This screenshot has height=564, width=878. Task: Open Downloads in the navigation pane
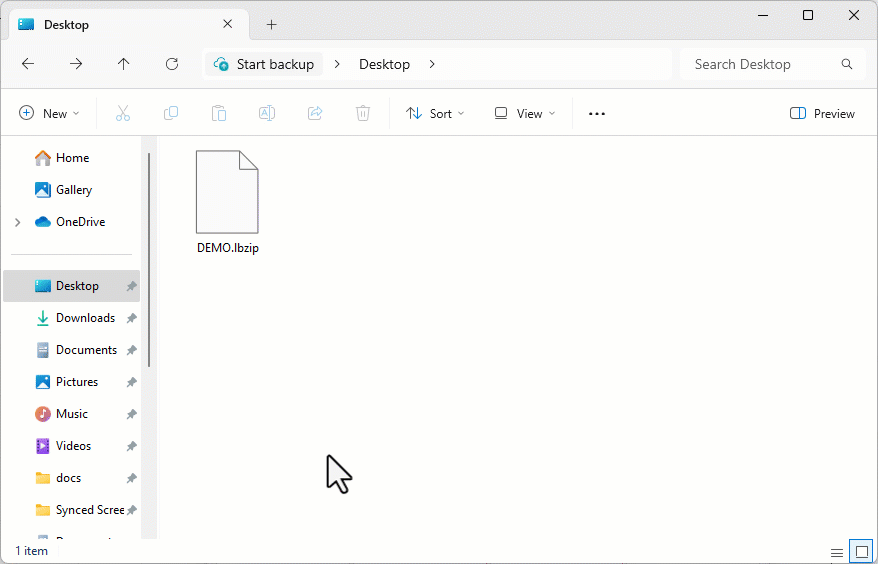pyautogui.click(x=85, y=318)
